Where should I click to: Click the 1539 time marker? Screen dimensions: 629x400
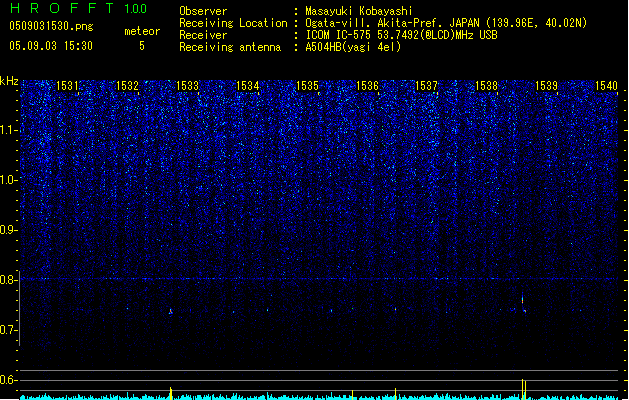(546, 86)
